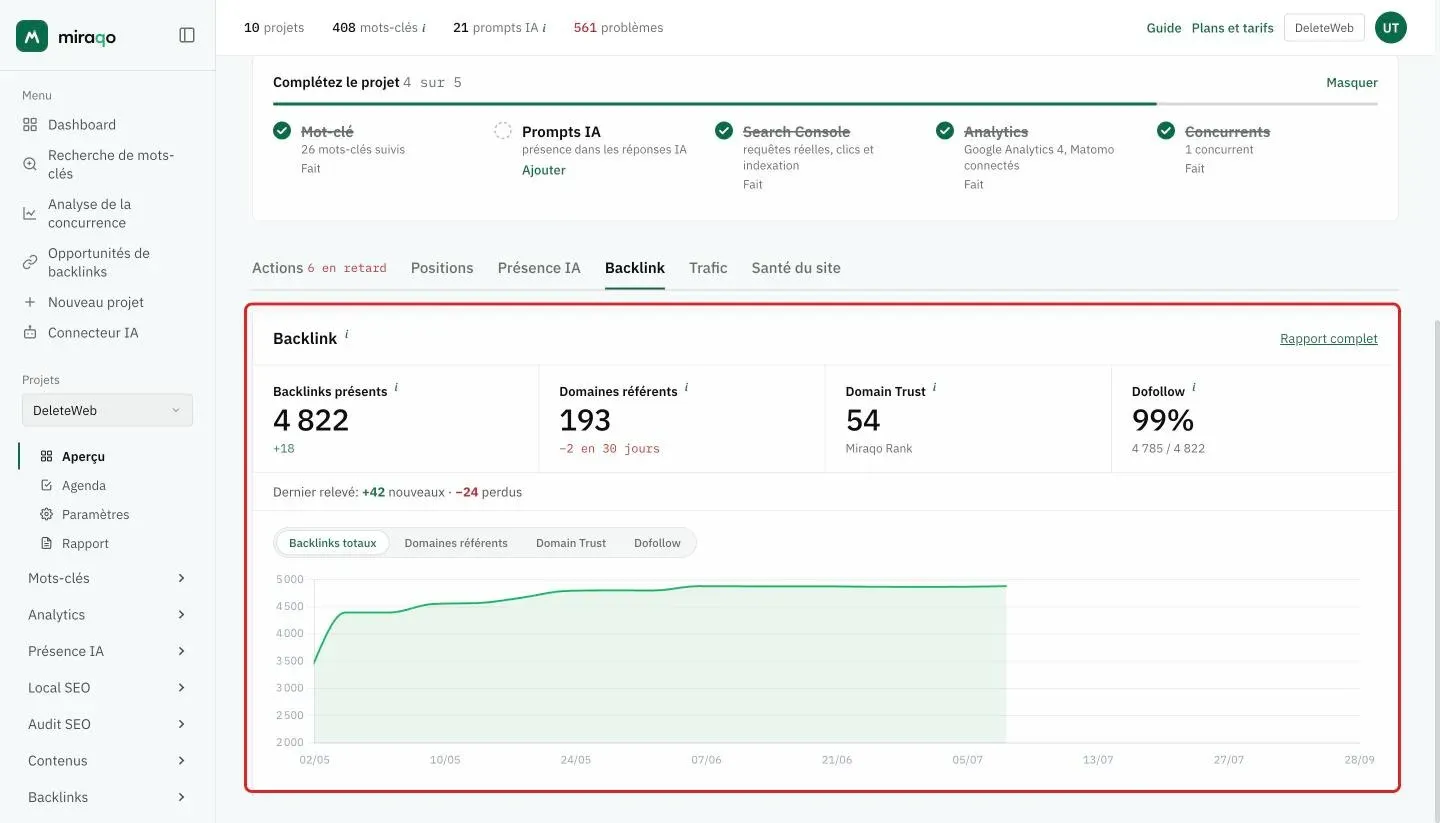The width and height of the screenshot is (1440, 823).
Task: Switch chart to Dofollow
Action: (657, 543)
